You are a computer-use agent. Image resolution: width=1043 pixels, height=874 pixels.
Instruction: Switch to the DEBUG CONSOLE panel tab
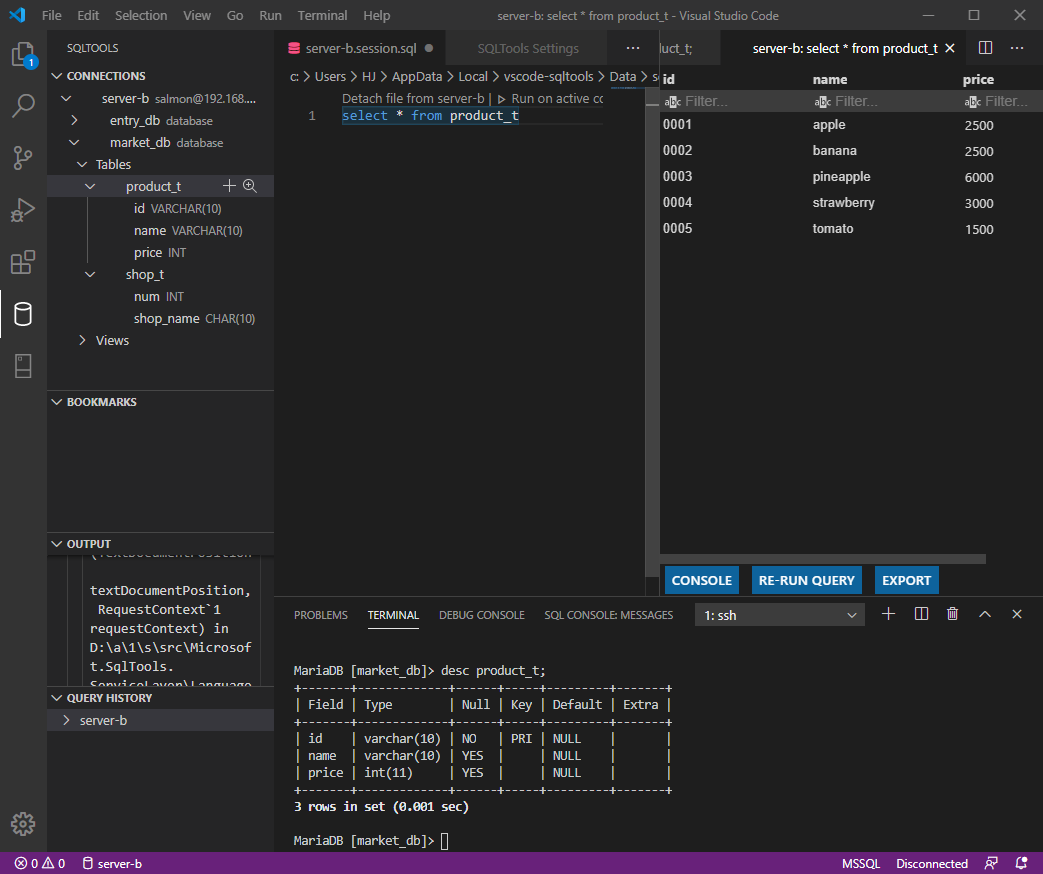point(482,615)
